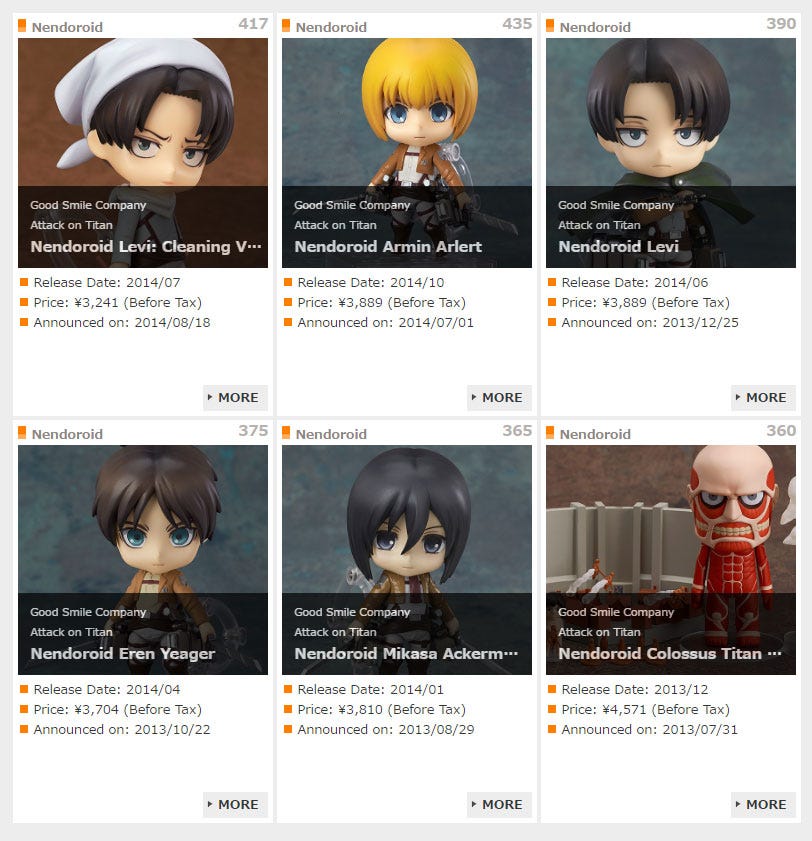Image resolution: width=812 pixels, height=841 pixels.
Task: Click Nendoroid category label on card 365
Action: (x=331, y=434)
